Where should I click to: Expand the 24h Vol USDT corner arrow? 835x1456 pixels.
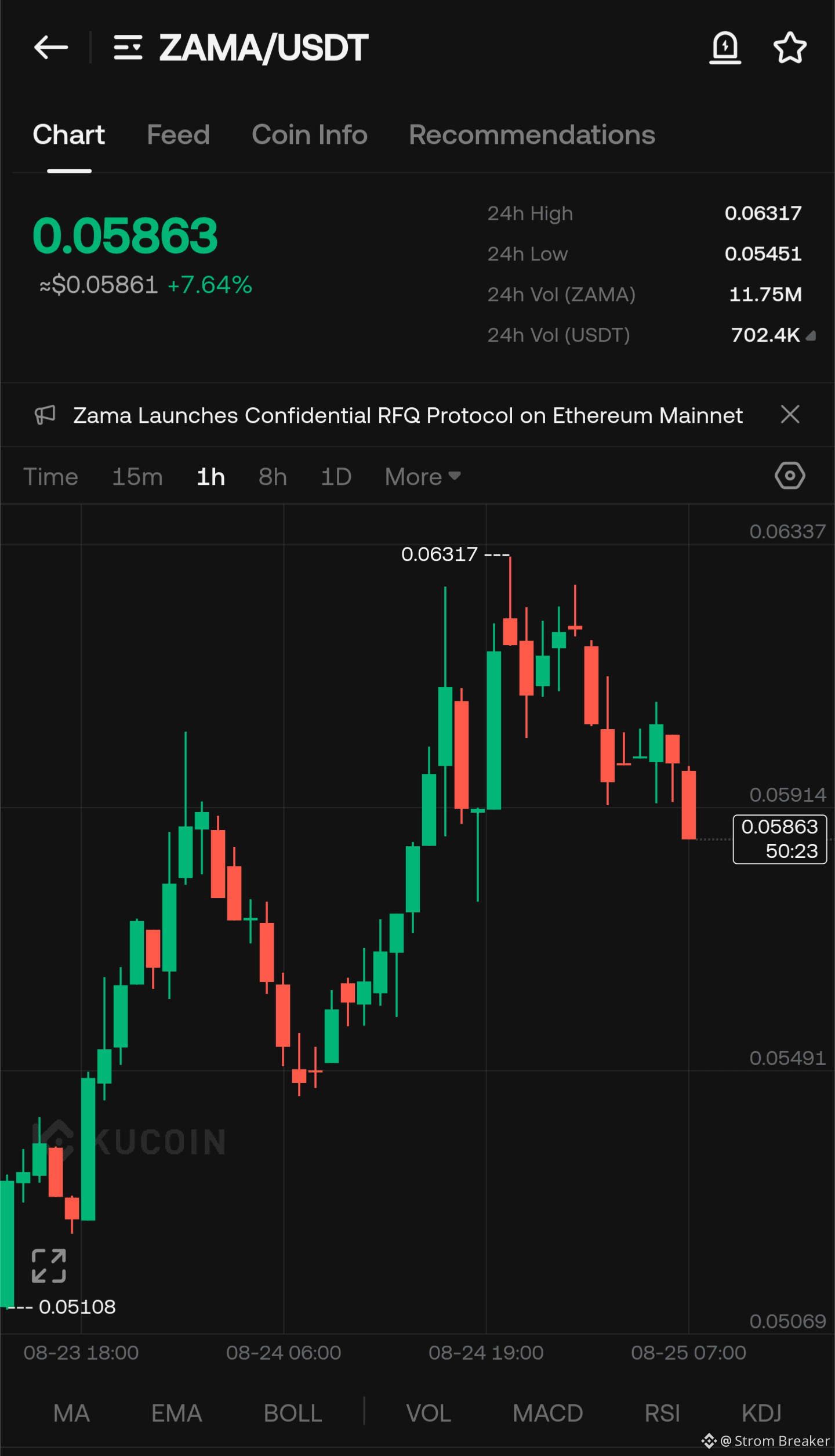(811, 335)
